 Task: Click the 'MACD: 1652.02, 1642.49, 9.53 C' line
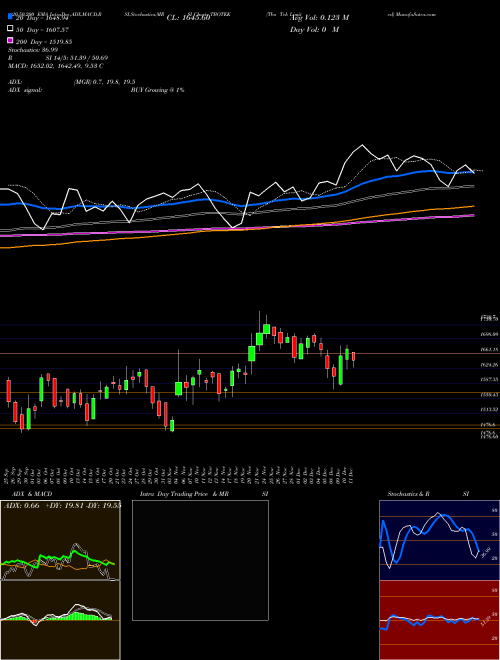click(56, 66)
